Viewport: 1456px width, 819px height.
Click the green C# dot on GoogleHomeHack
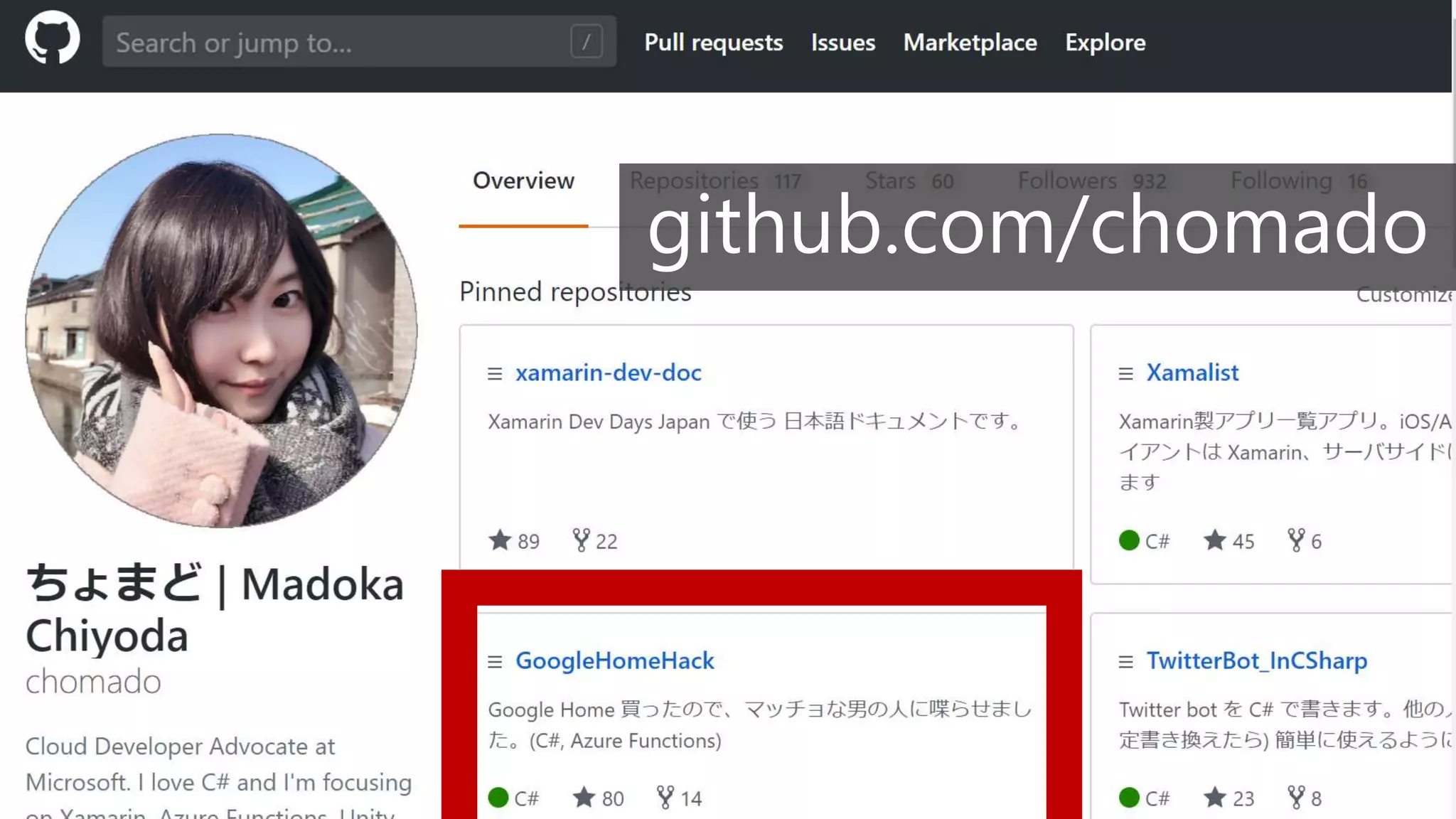498,798
